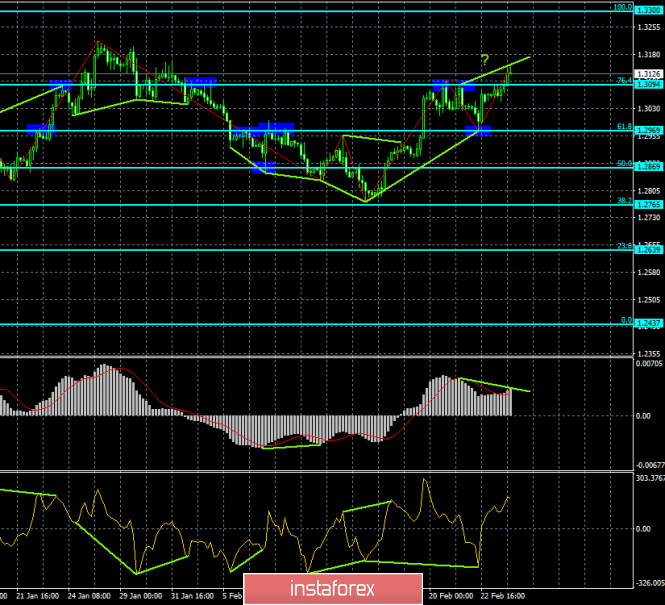This screenshot has height=605, width=665.
Task: Select the 38.2 Fibonacci level label
Action: pos(624,201)
